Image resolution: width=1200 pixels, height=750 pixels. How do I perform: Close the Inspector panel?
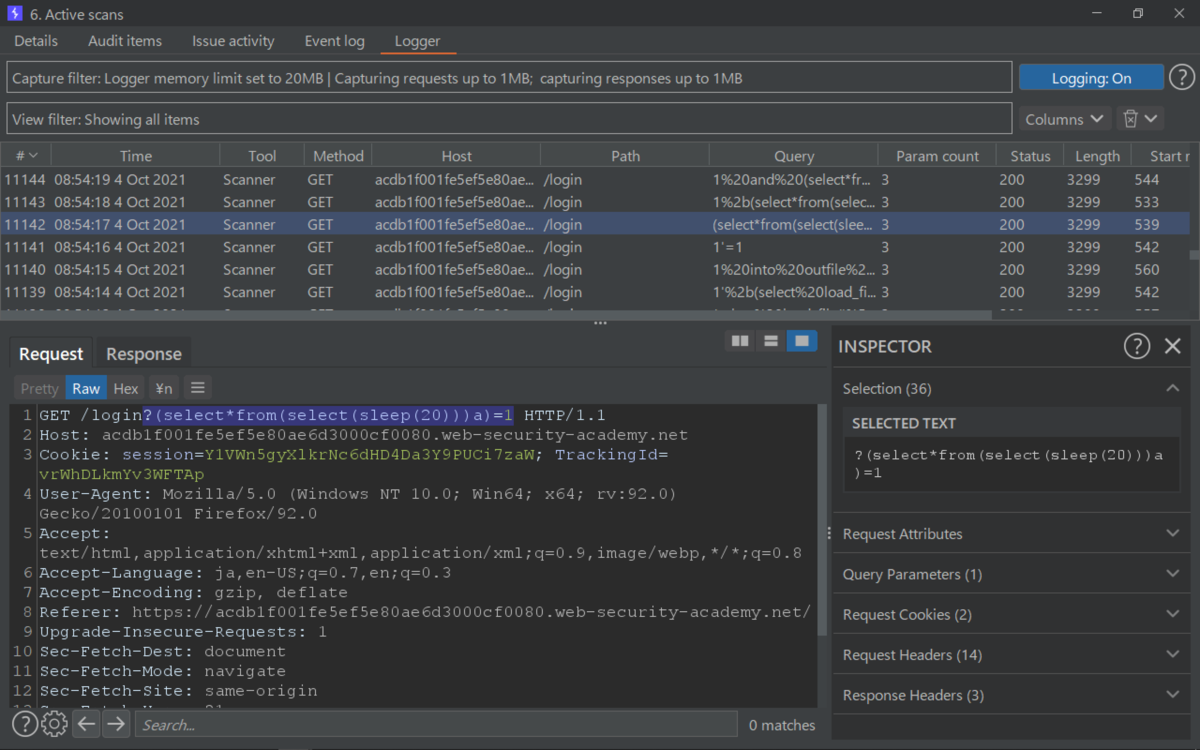[x=1173, y=346]
